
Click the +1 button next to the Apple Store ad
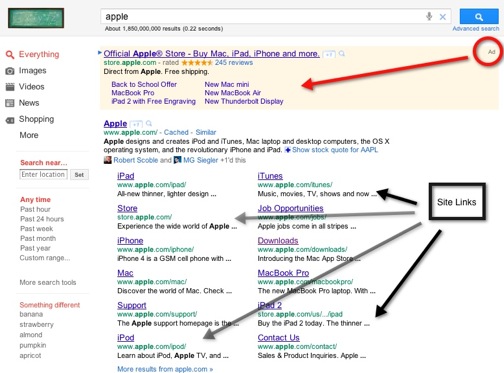tap(329, 54)
